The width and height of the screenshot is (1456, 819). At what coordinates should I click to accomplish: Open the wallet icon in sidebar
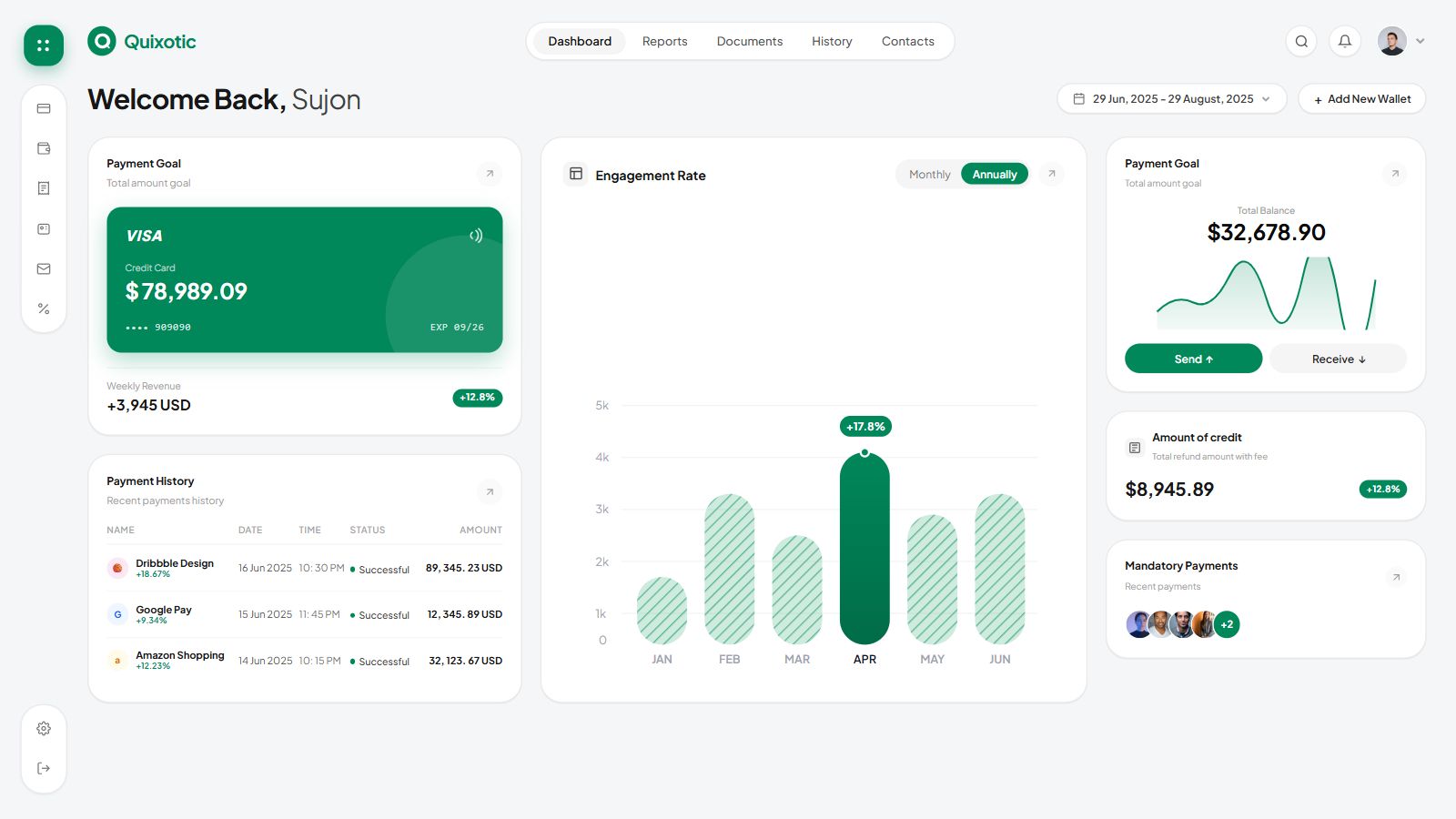(x=44, y=148)
